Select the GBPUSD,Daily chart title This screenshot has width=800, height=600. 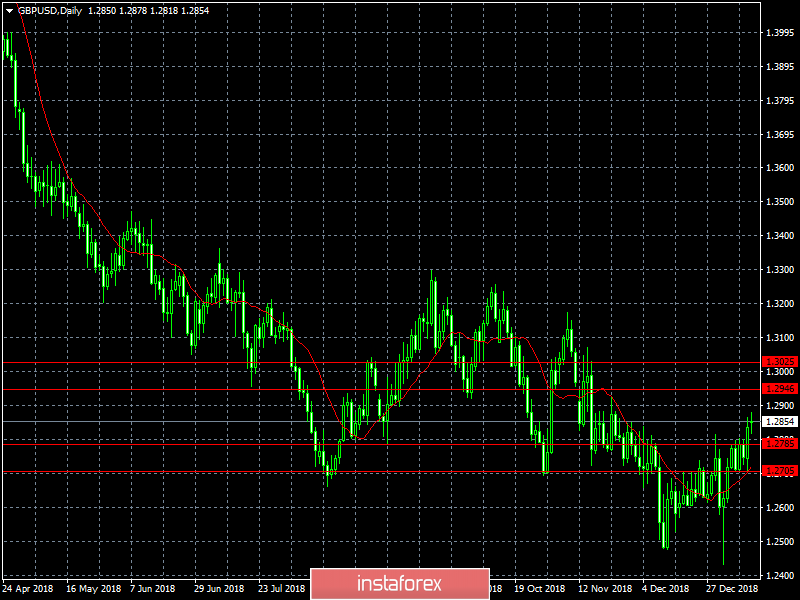coord(49,11)
